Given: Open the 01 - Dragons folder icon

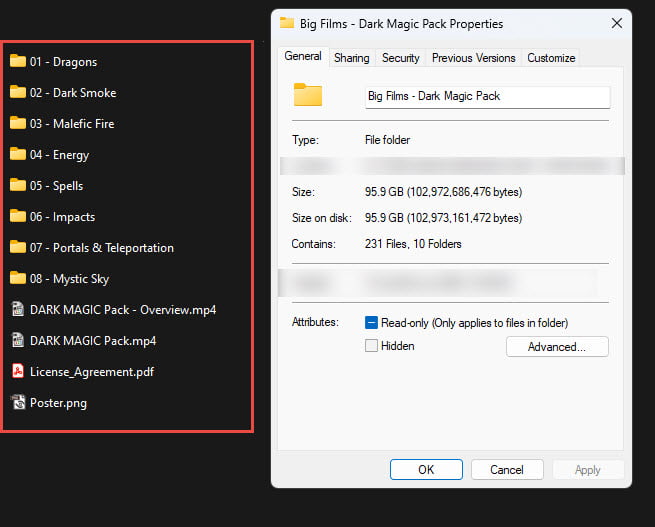Looking at the screenshot, I should pyautogui.click(x=18, y=61).
